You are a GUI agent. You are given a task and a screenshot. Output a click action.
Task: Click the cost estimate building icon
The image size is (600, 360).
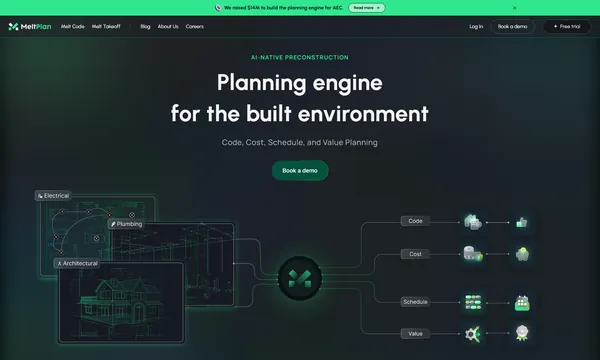[473, 254]
